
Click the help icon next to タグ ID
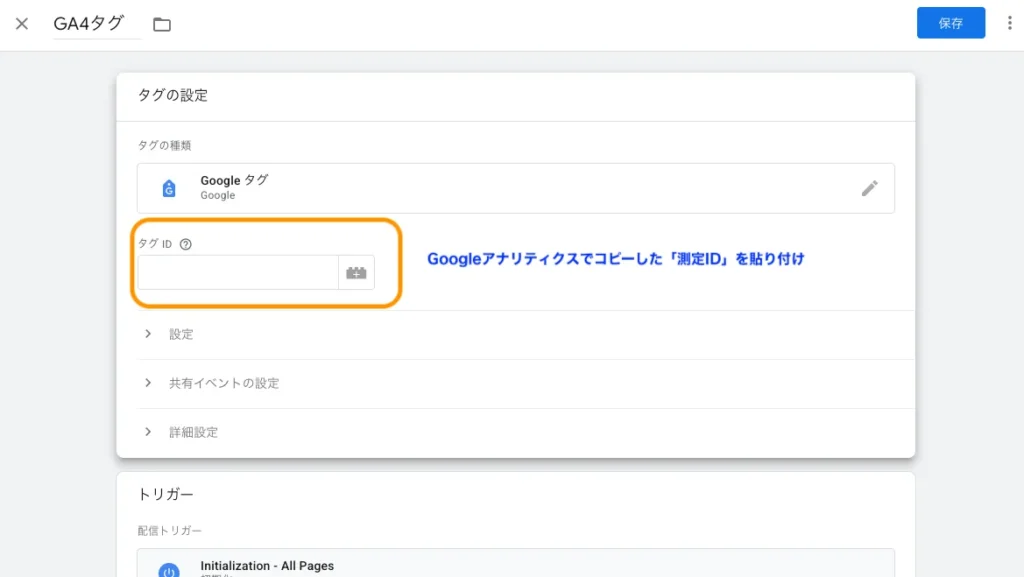[x=185, y=244]
